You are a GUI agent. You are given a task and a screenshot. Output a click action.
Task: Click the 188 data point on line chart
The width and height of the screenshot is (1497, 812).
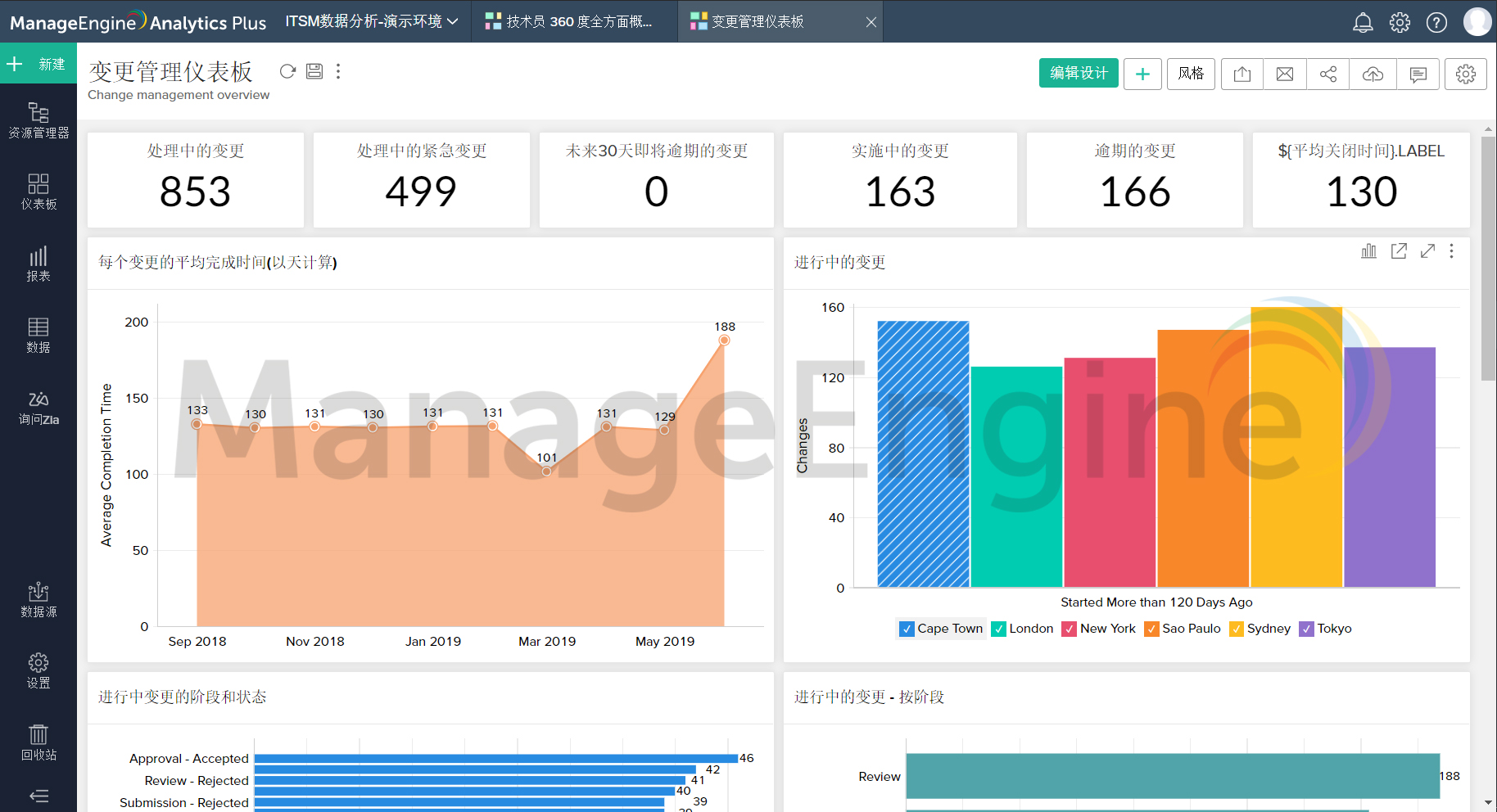pyautogui.click(x=724, y=340)
